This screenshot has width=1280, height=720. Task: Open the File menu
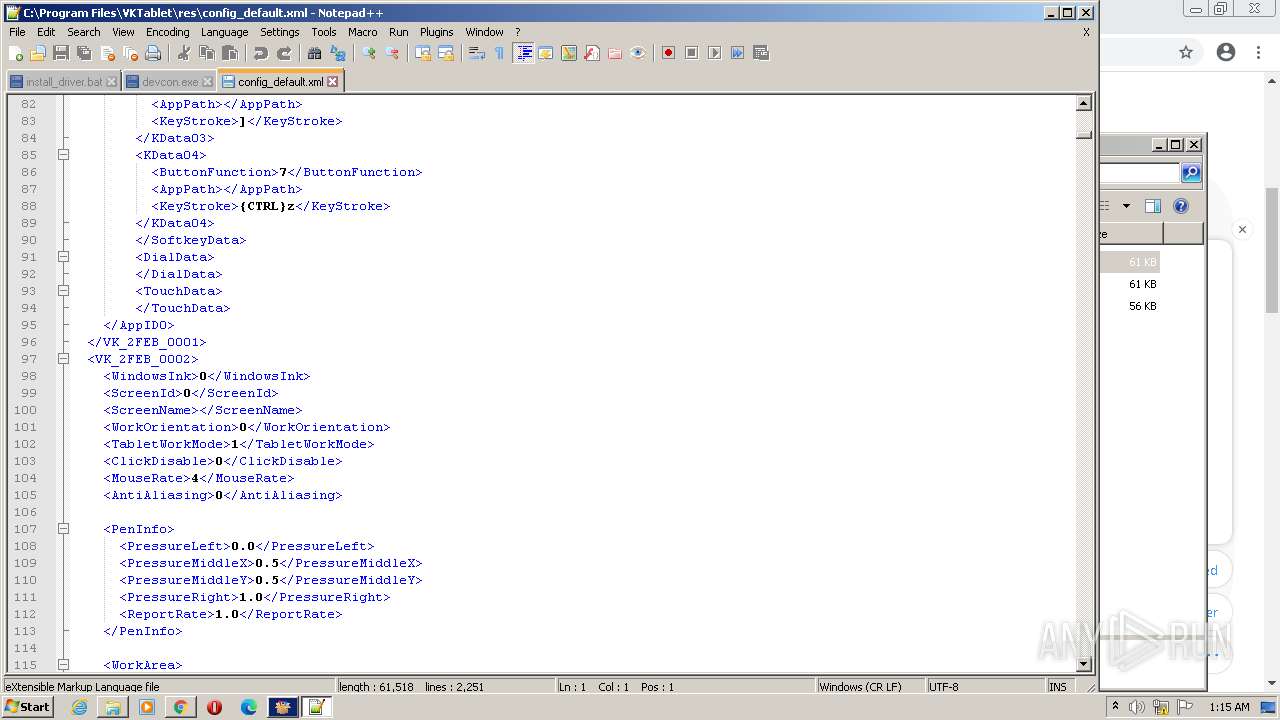[x=17, y=32]
